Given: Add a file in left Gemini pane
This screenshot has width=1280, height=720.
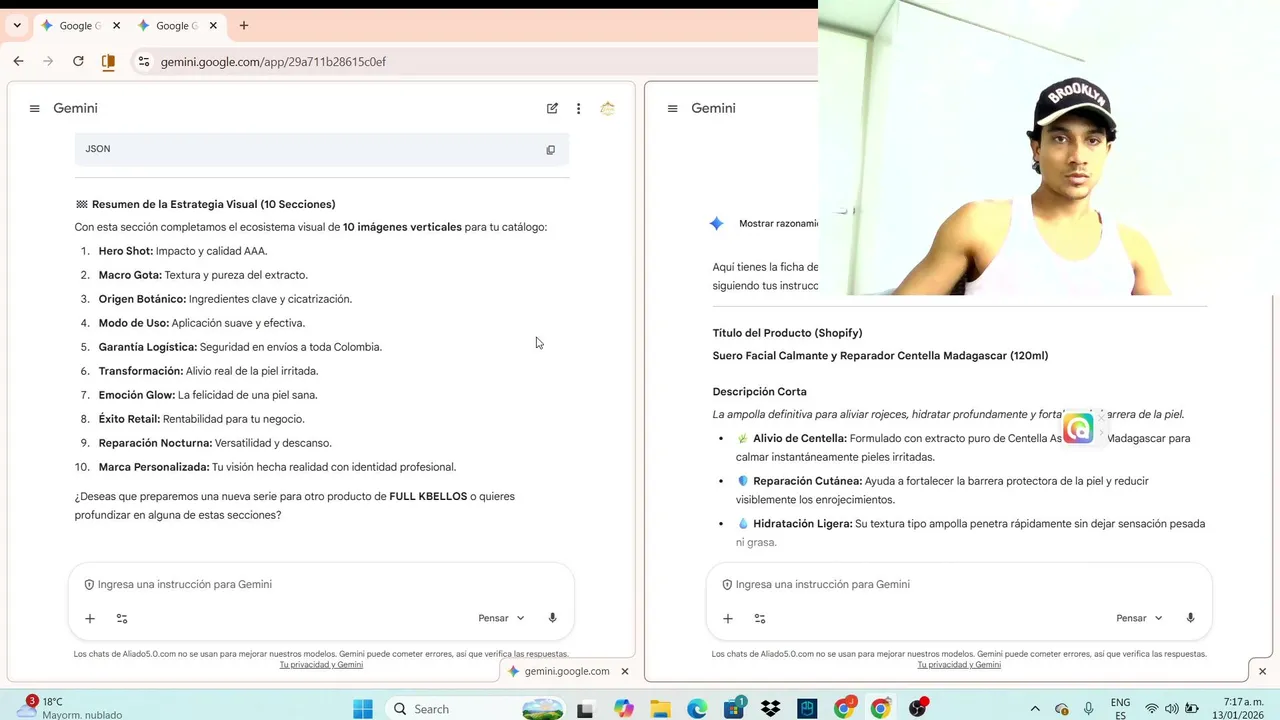Looking at the screenshot, I should click(x=90, y=619).
